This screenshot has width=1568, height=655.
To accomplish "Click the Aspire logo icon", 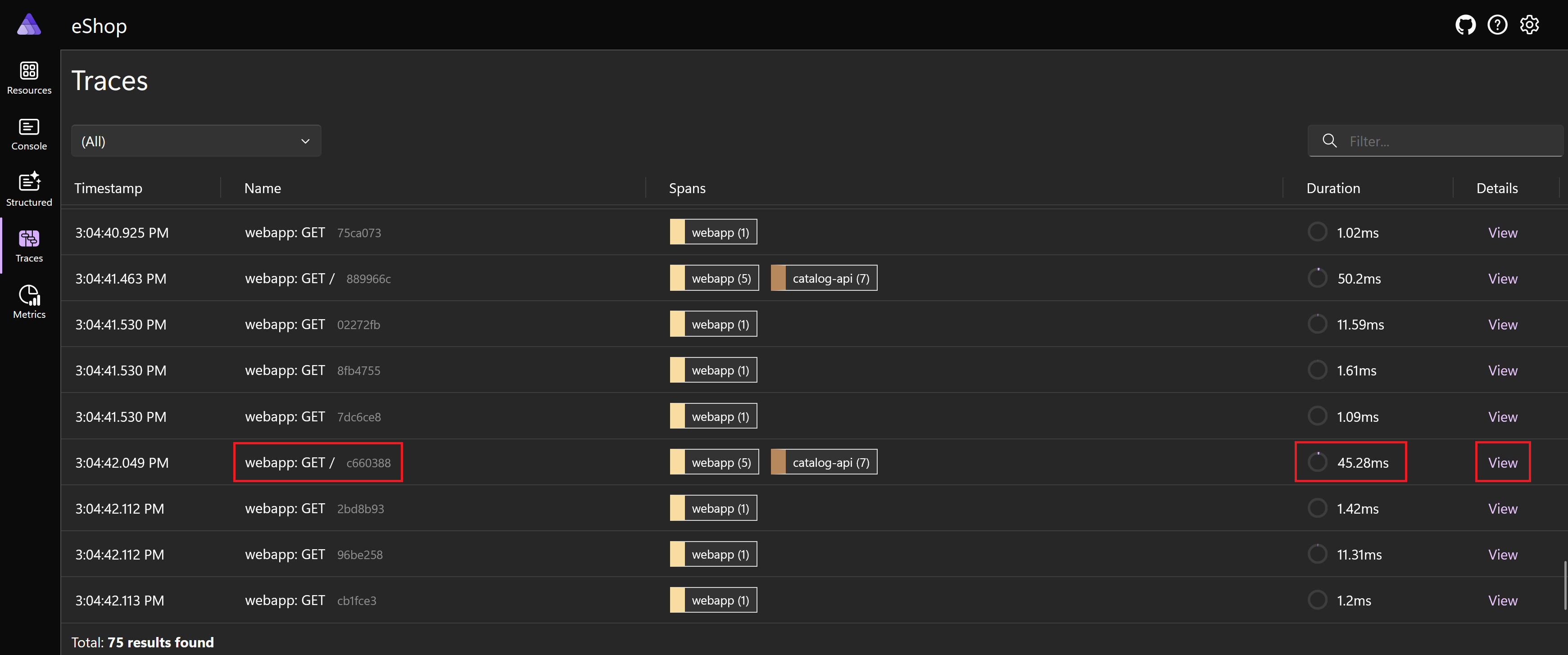I will [29, 25].
